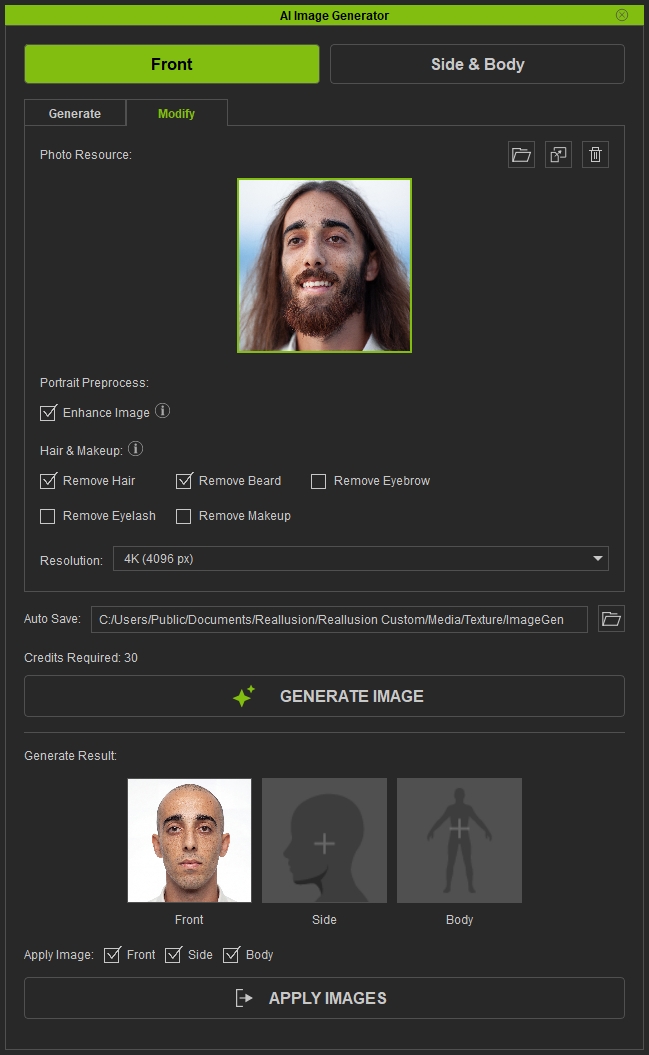
Task: Click Hair & Makeup info icon
Action: pyautogui.click(x=135, y=449)
